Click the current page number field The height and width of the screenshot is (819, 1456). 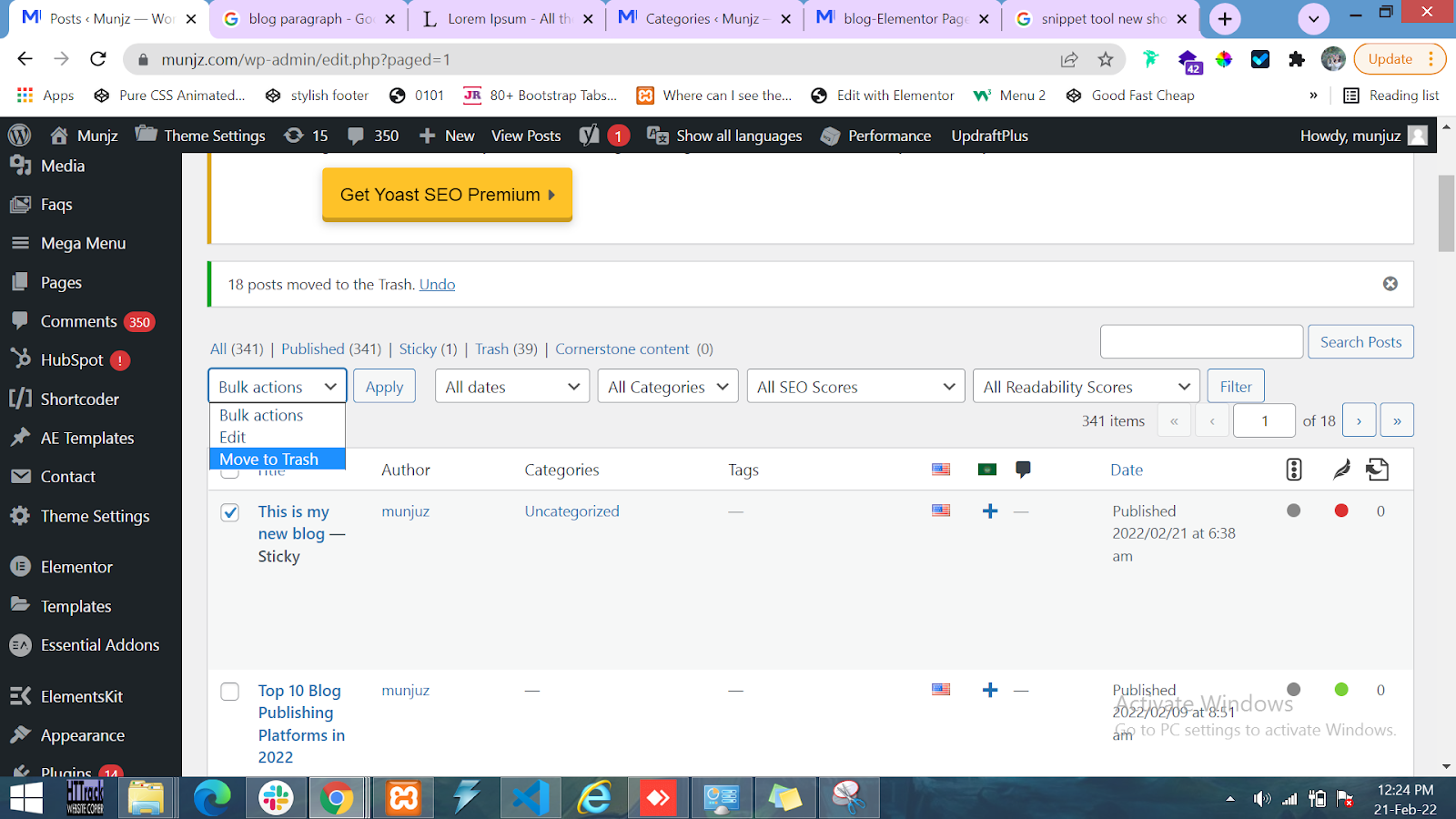tap(1264, 420)
